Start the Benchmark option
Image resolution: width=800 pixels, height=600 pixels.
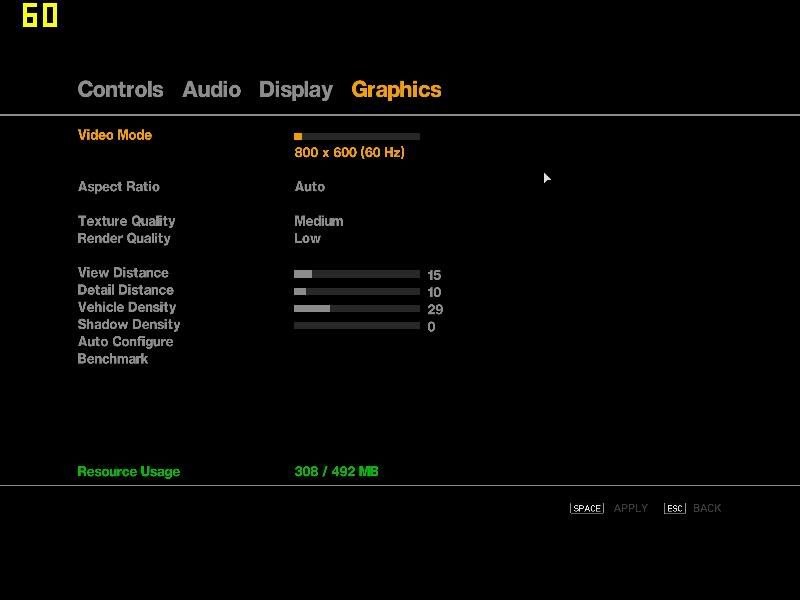(113, 359)
